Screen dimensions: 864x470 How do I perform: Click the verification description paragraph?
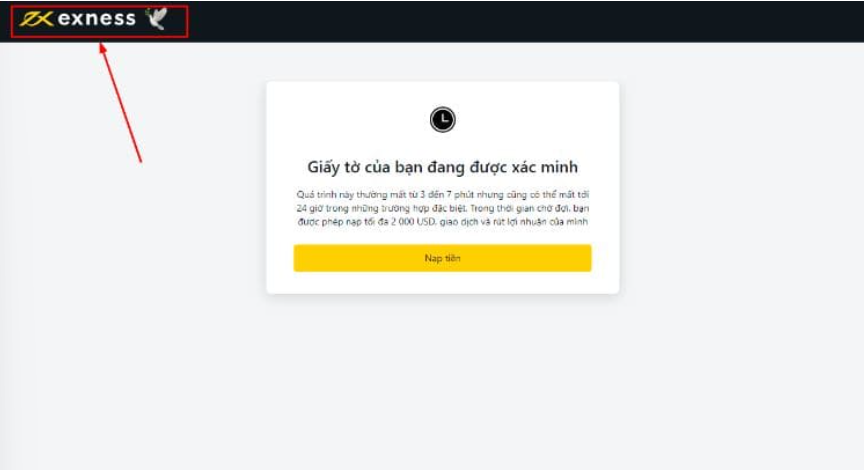click(x=442, y=208)
